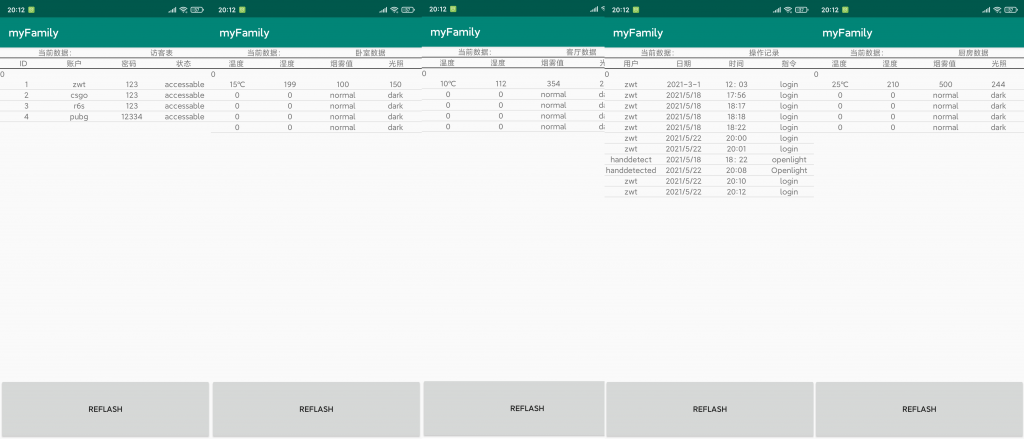Select the r6s account cell
This screenshot has width=1024, height=439.
point(79,106)
